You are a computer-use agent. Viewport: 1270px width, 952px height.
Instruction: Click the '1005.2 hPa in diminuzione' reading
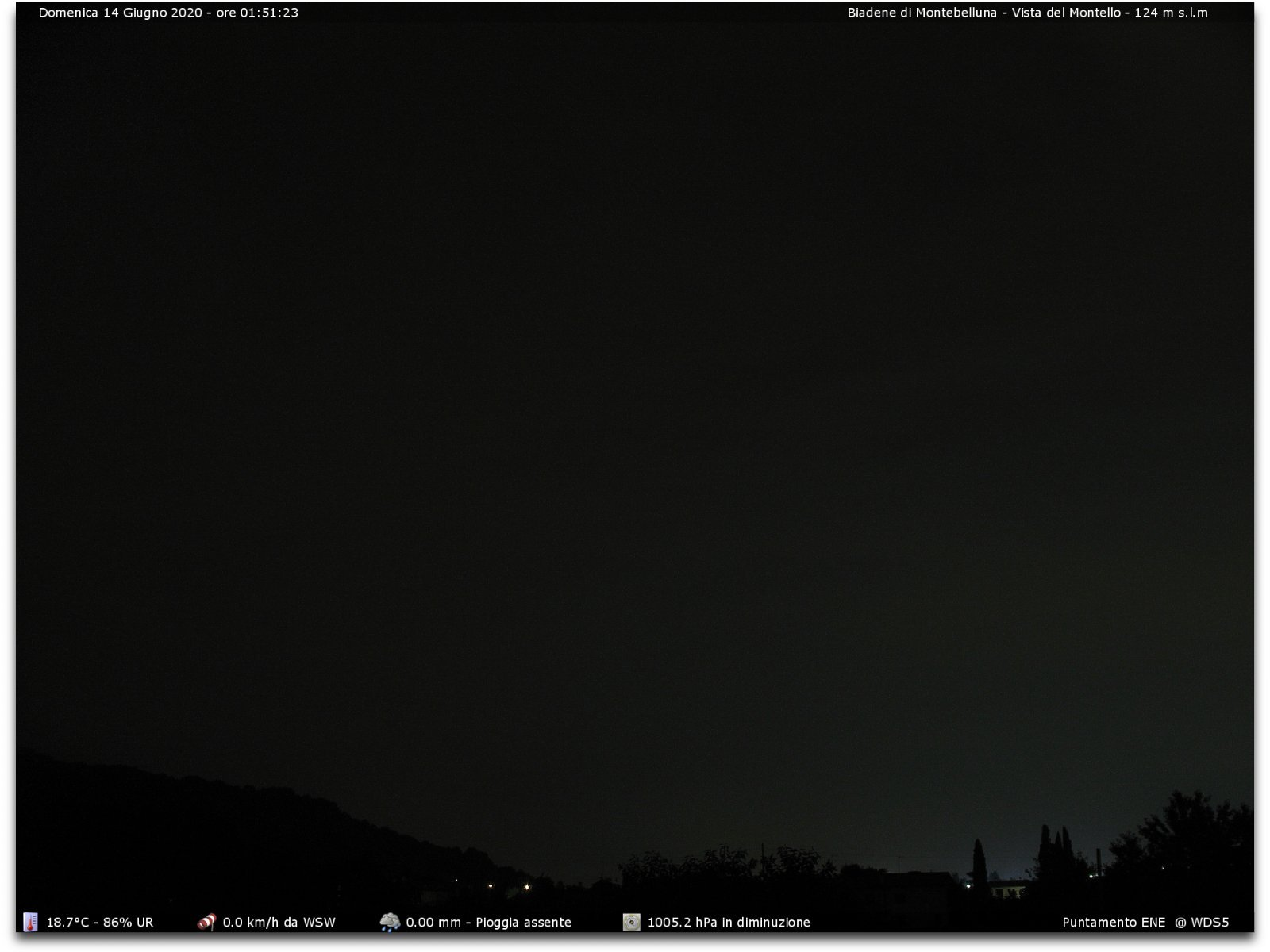(x=729, y=923)
